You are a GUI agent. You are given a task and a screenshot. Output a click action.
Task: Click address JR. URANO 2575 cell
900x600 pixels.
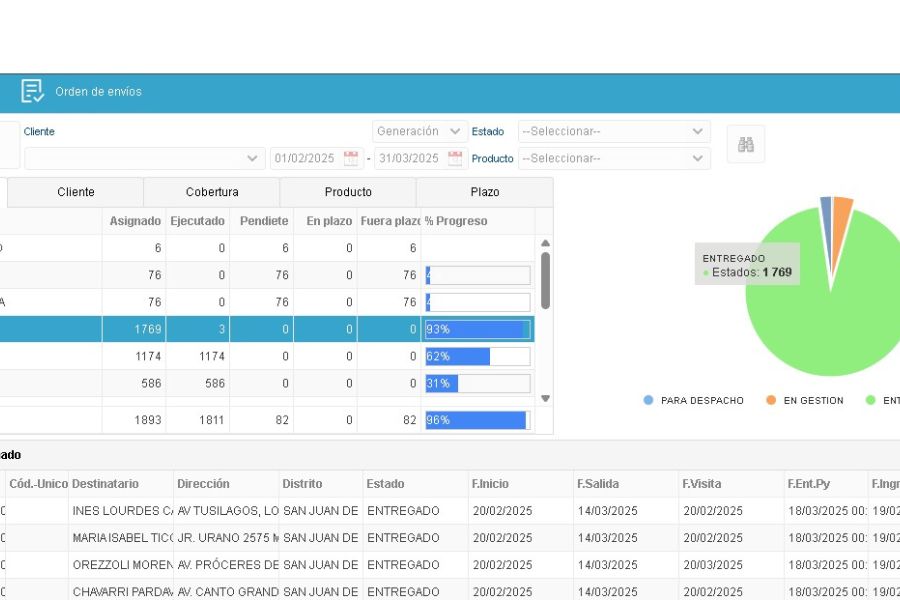pyautogui.click(x=228, y=538)
